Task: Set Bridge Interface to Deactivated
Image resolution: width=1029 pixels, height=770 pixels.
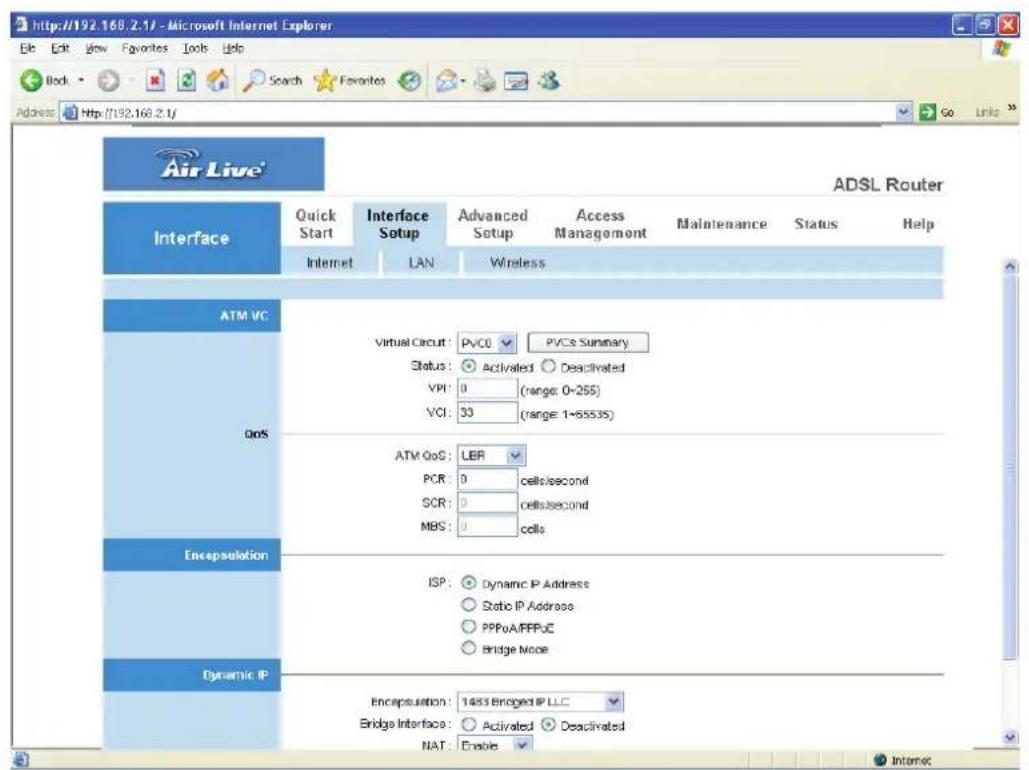Action: click(x=548, y=725)
